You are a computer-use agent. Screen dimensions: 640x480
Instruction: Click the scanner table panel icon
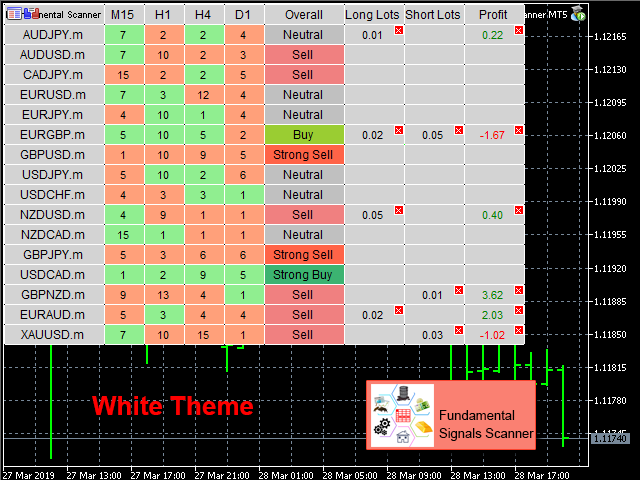pos(14,14)
